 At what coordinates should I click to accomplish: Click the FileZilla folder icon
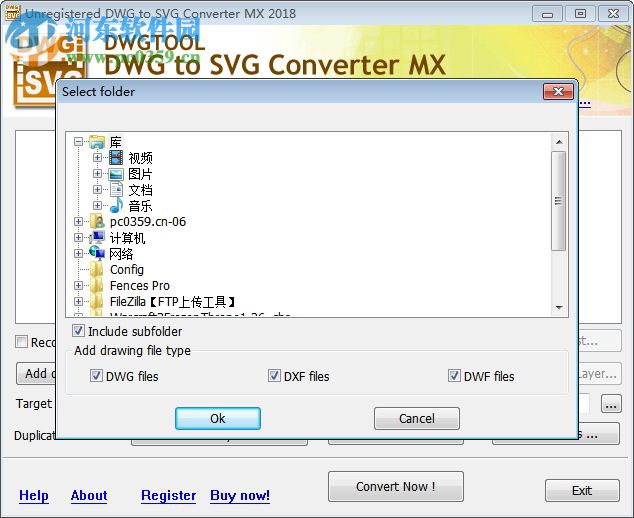click(96, 302)
